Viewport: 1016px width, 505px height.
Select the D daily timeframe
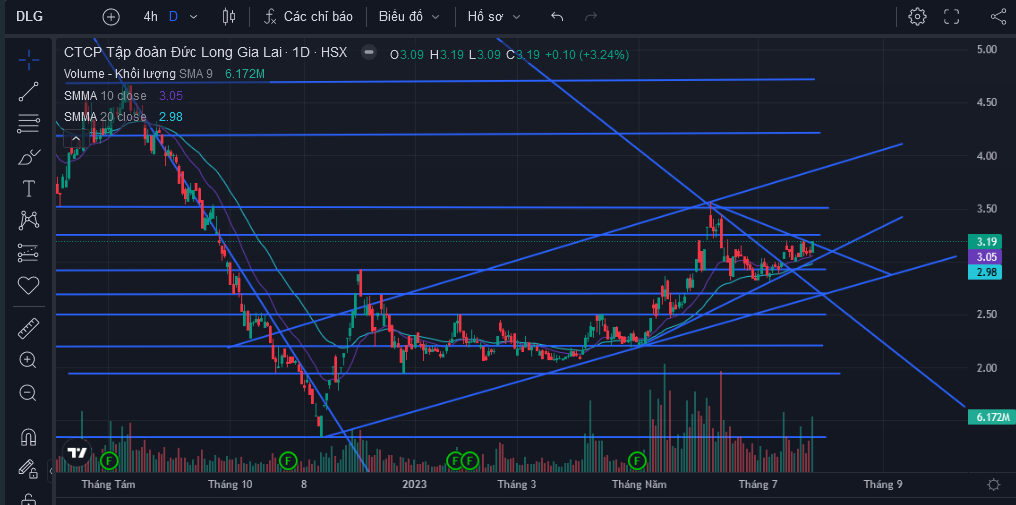pyautogui.click(x=173, y=17)
